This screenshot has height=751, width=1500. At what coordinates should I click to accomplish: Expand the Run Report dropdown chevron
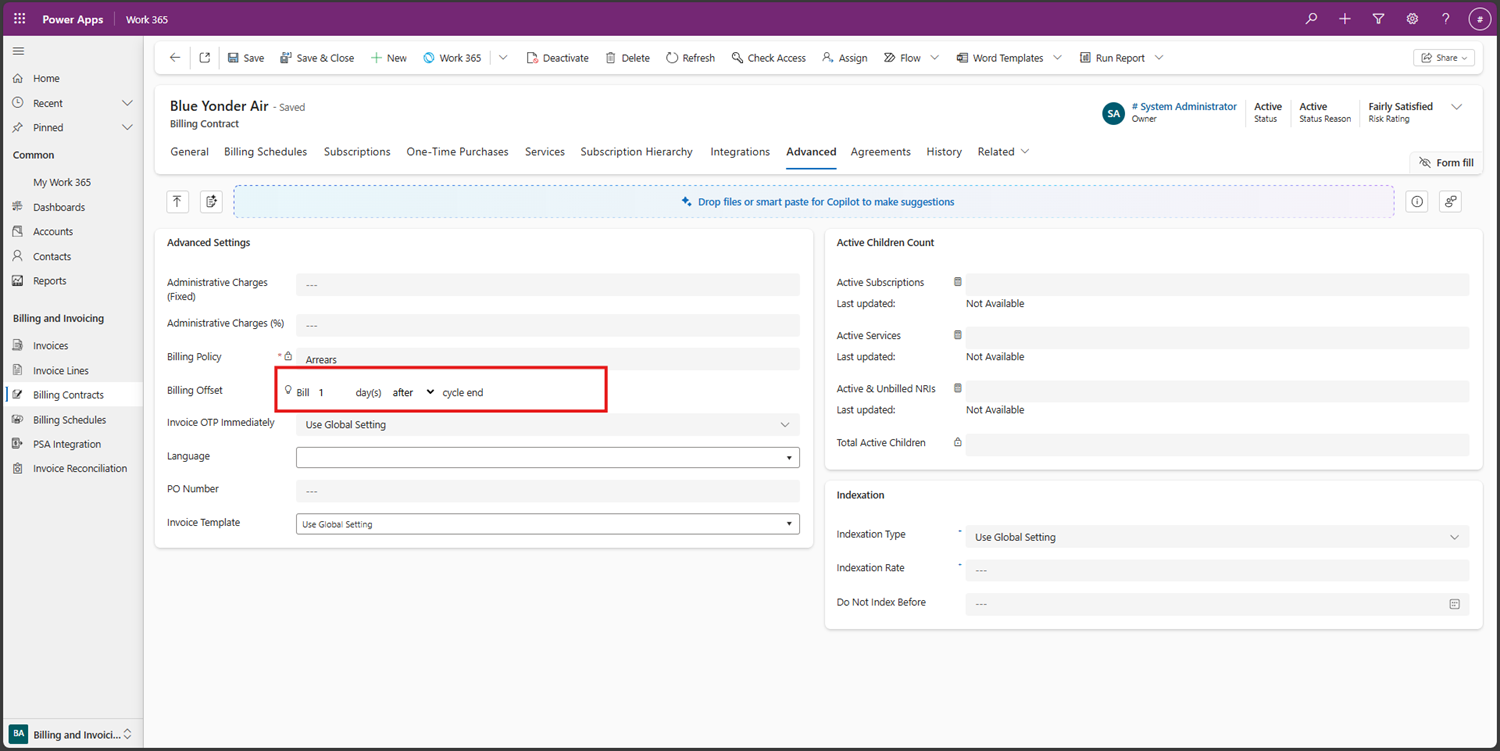[x=1159, y=58]
